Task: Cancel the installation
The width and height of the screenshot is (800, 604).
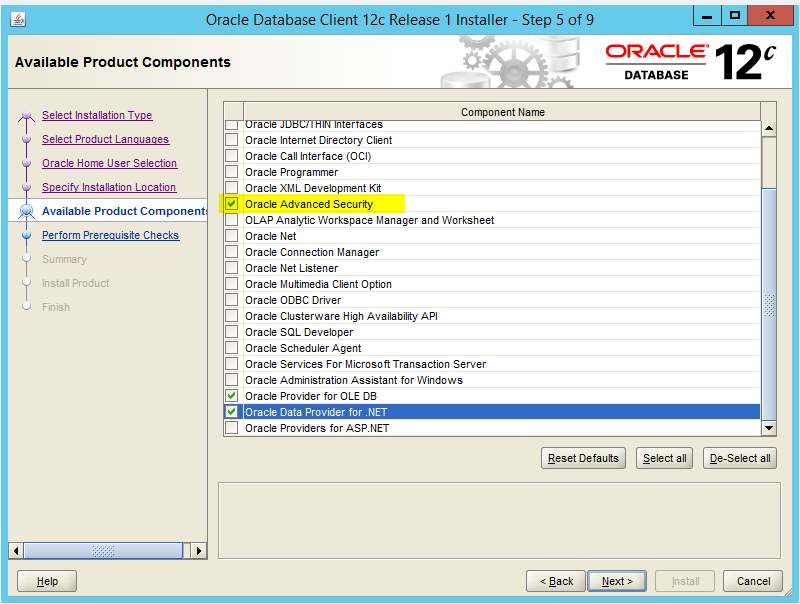Action: [753, 581]
